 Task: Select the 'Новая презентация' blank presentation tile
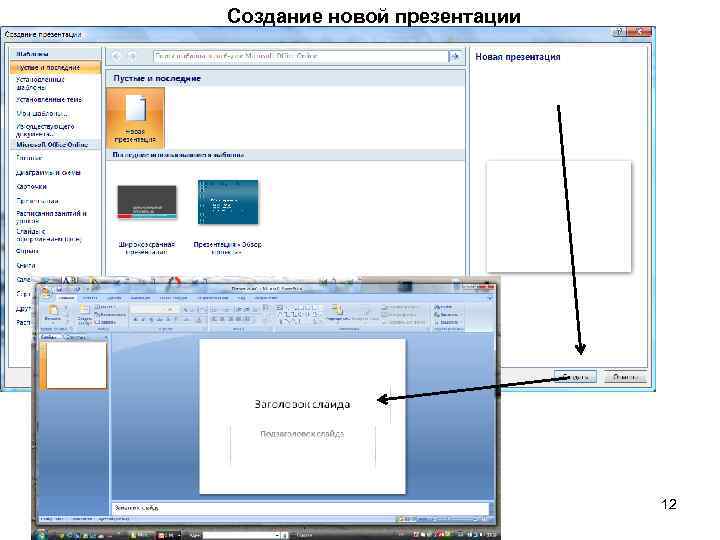pos(135,118)
